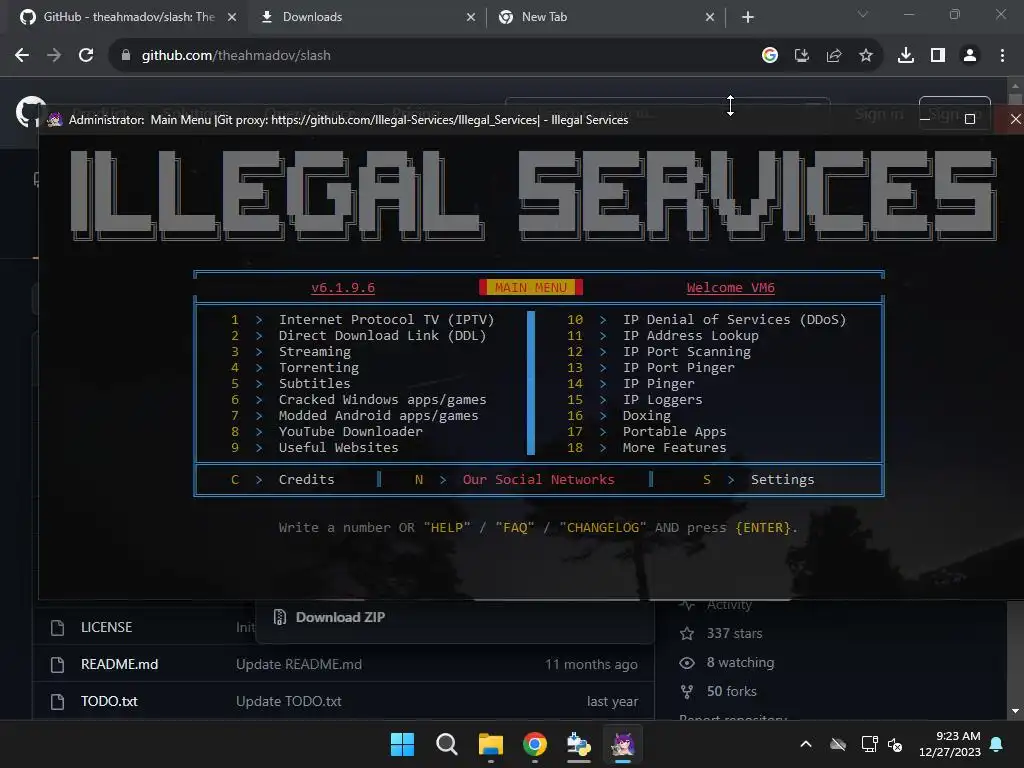Viewport: 1024px width, 768px height.
Task: Click the Torrenting menu entry
Action: (319, 367)
